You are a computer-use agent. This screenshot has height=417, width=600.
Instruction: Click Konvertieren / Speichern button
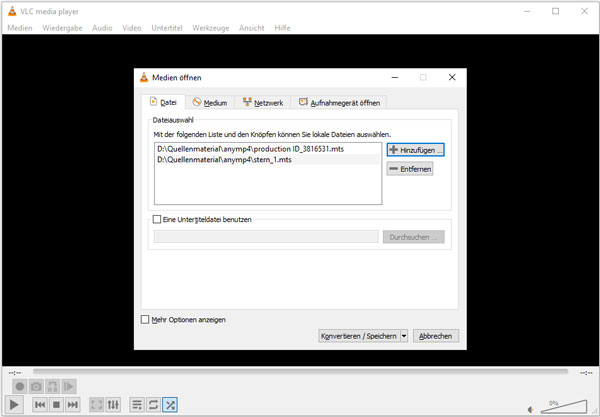coord(359,336)
